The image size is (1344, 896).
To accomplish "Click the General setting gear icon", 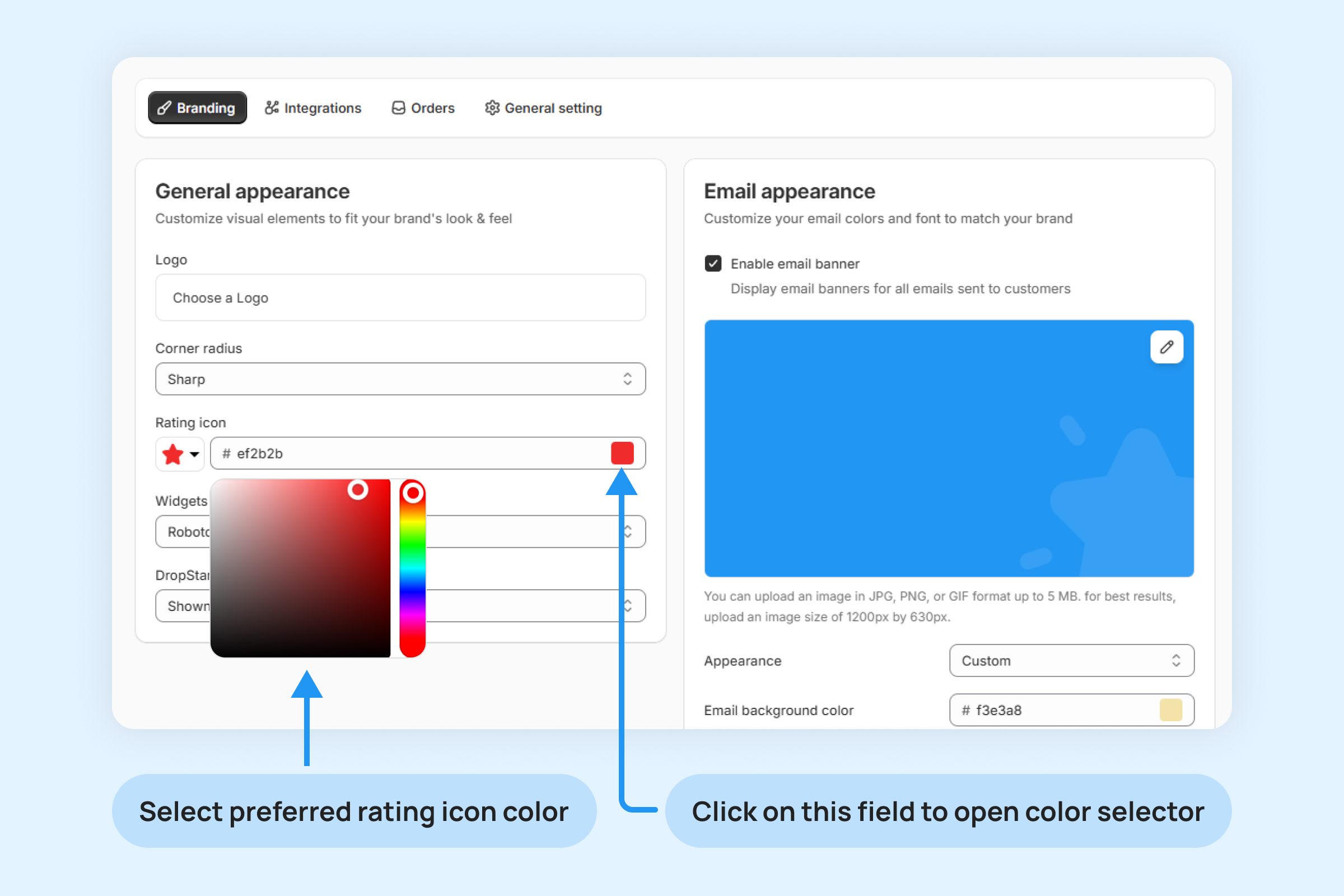I will [x=492, y=108].
